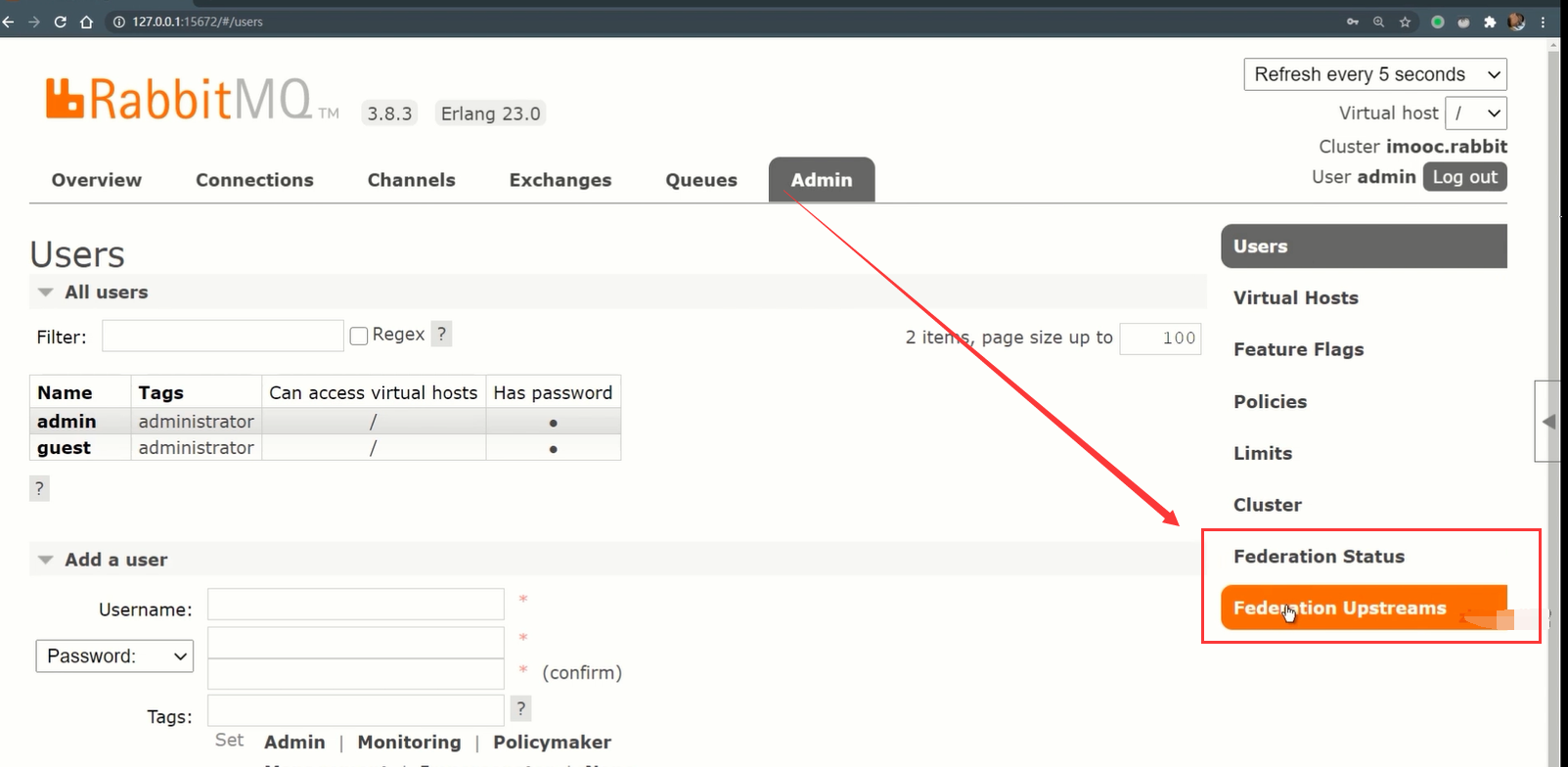Open saved password key icon
This screenshot has height=767, width=1568.
tap(1353, 22)
